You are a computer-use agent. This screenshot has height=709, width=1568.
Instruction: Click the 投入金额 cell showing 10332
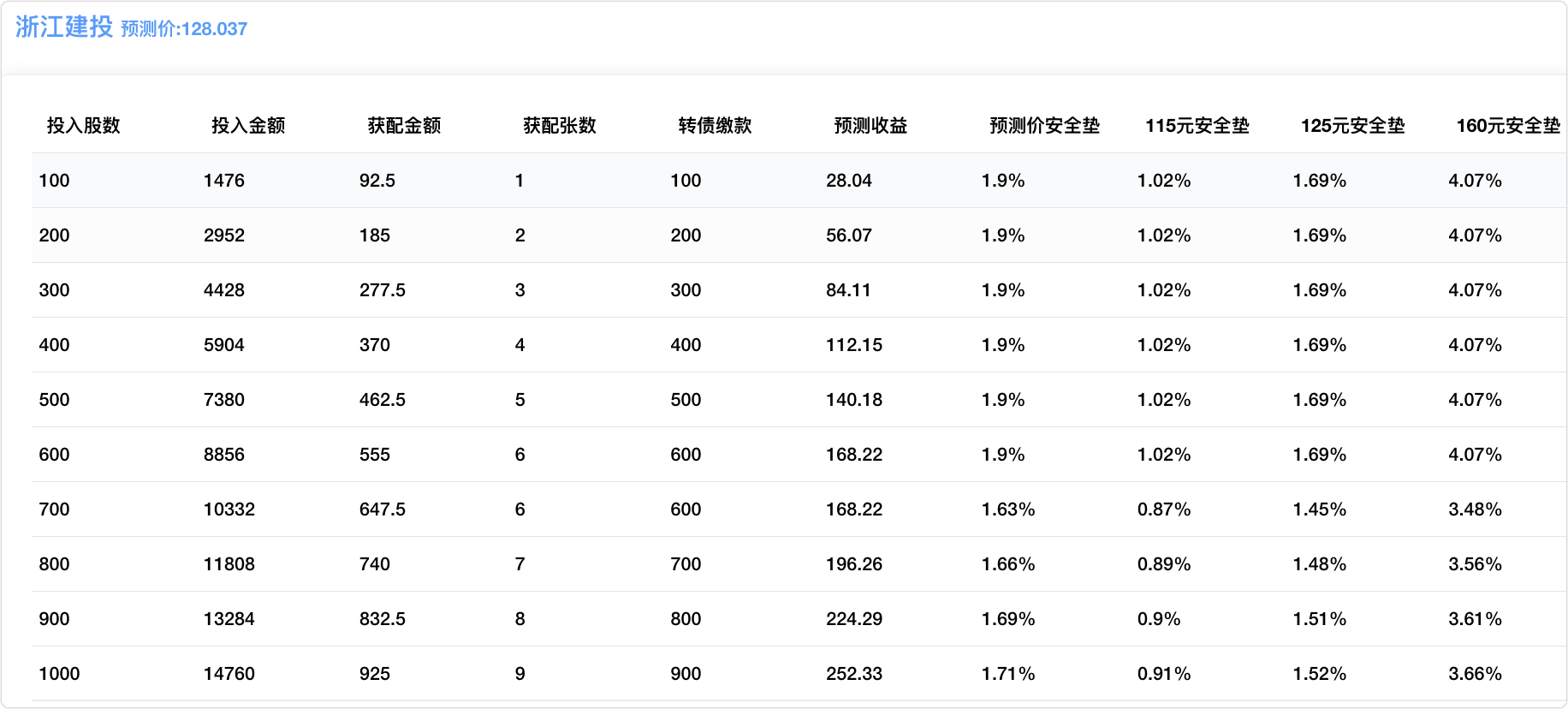click(x=229, y=509)
